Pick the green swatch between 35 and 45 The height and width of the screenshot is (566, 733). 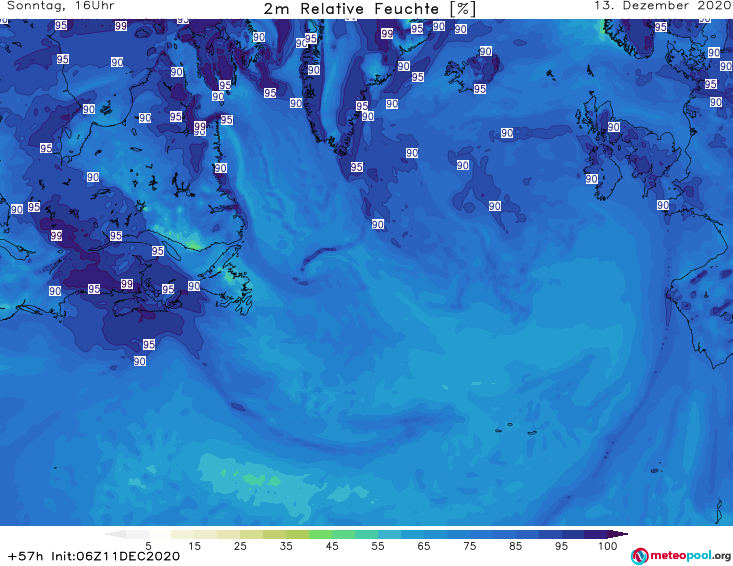(x=320, y=535)
